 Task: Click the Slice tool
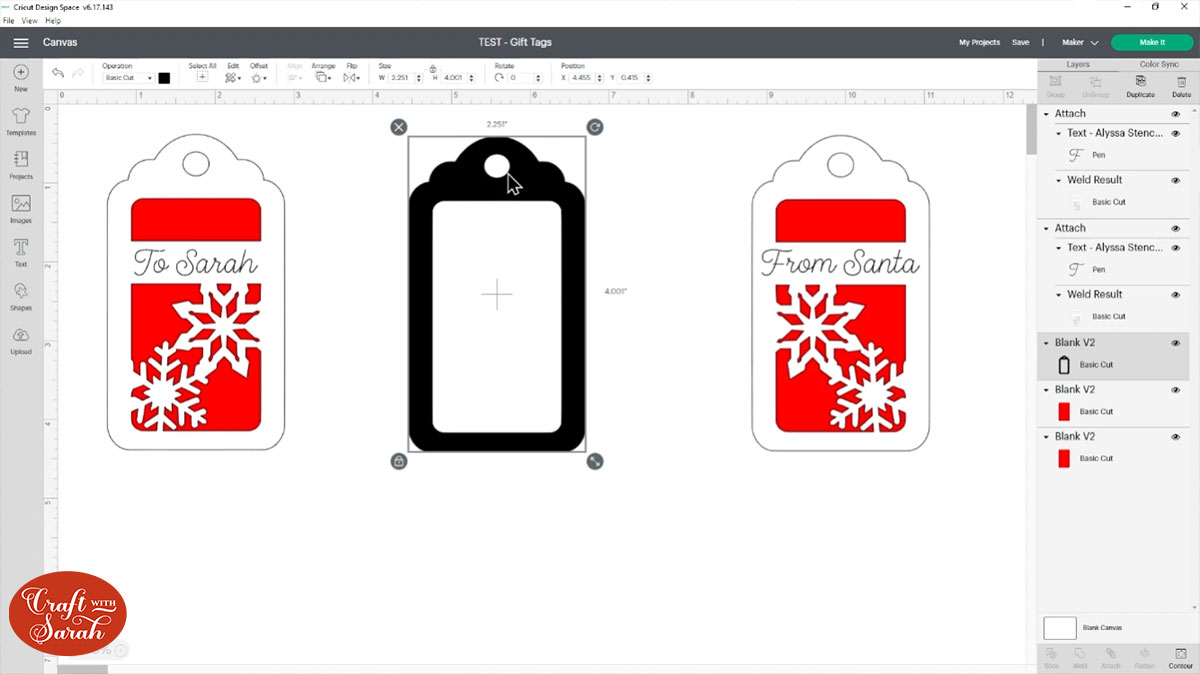coord(1052,657)
